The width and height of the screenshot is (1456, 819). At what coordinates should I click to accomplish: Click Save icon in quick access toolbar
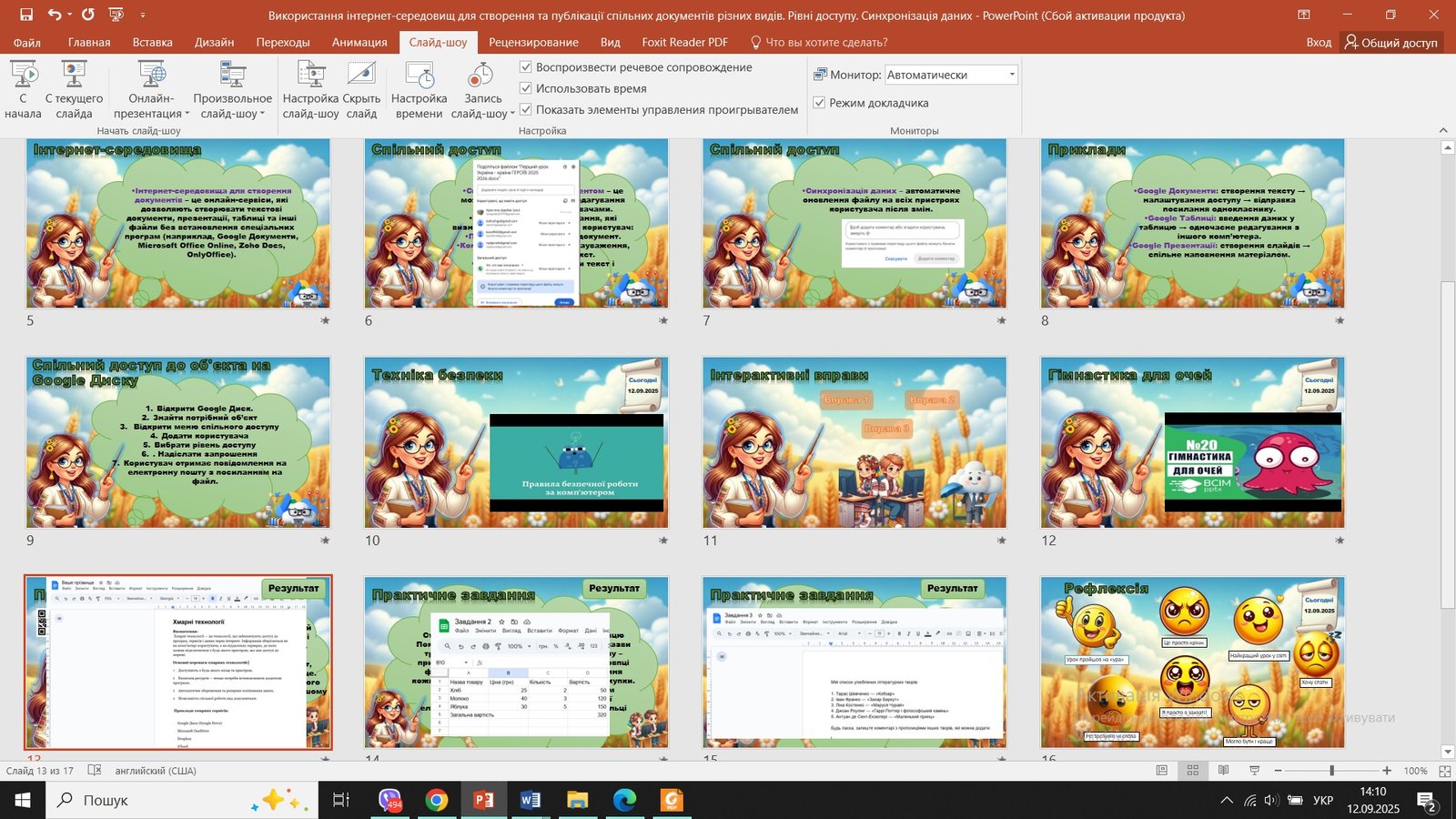pyautogui.click(x=26, y=15)
